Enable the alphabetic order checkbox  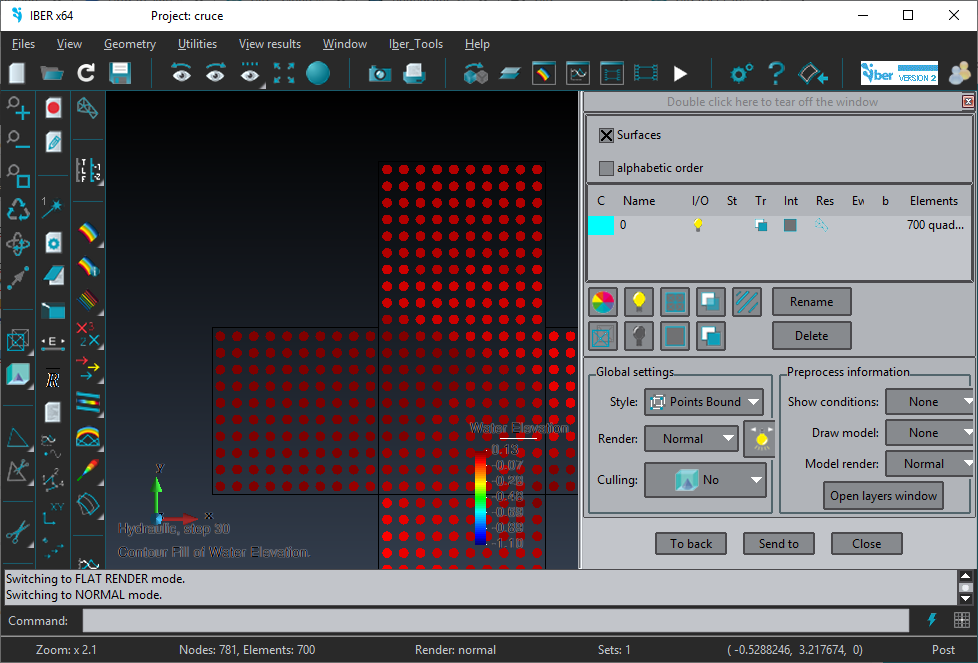(x=606, y=168)
